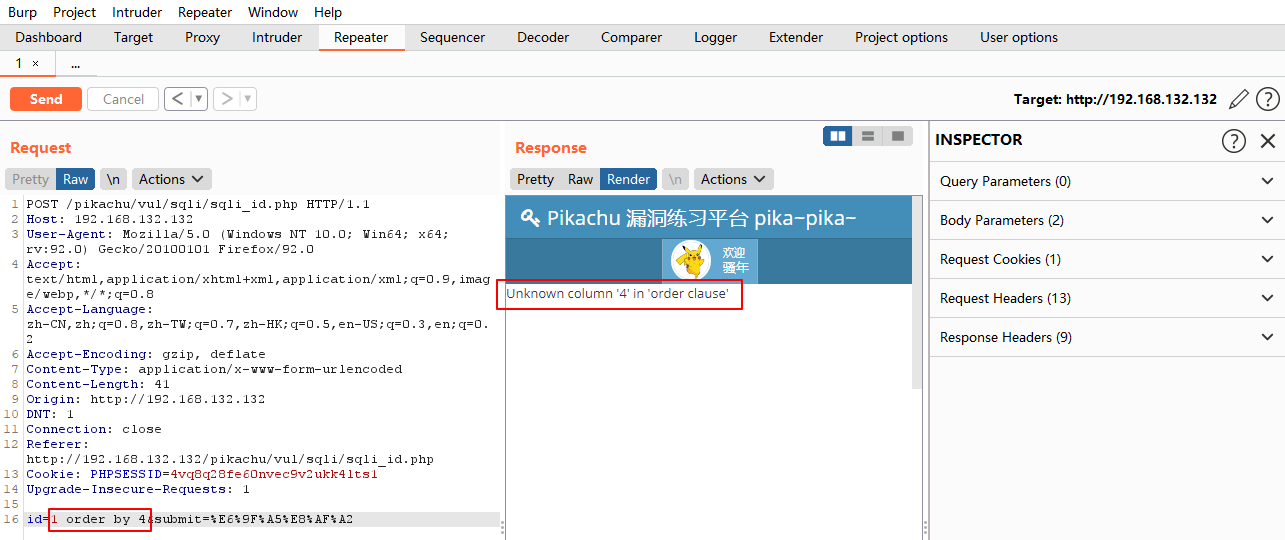Switch to Target tab
This screenshot has height=540, width=1285.
coord(133,37)
